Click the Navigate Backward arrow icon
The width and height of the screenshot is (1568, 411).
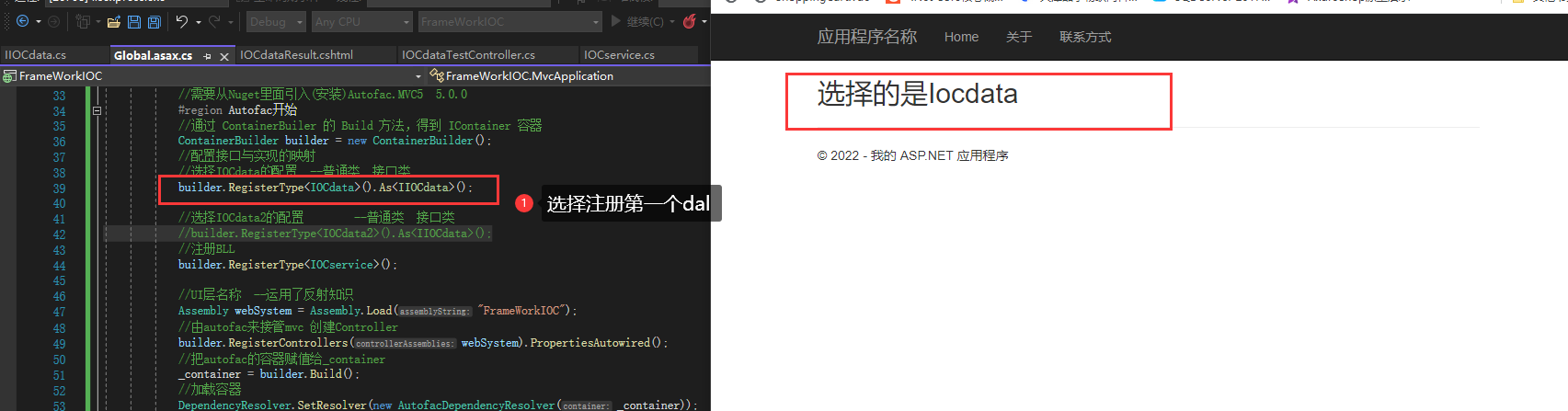pos(22,21)
